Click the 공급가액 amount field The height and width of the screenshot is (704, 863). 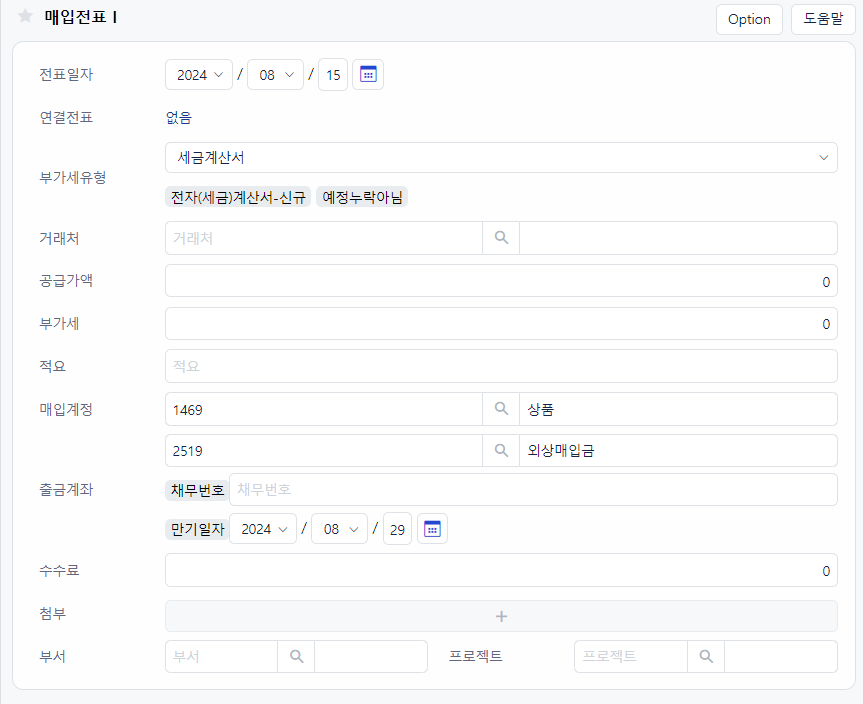coord(501,281)
